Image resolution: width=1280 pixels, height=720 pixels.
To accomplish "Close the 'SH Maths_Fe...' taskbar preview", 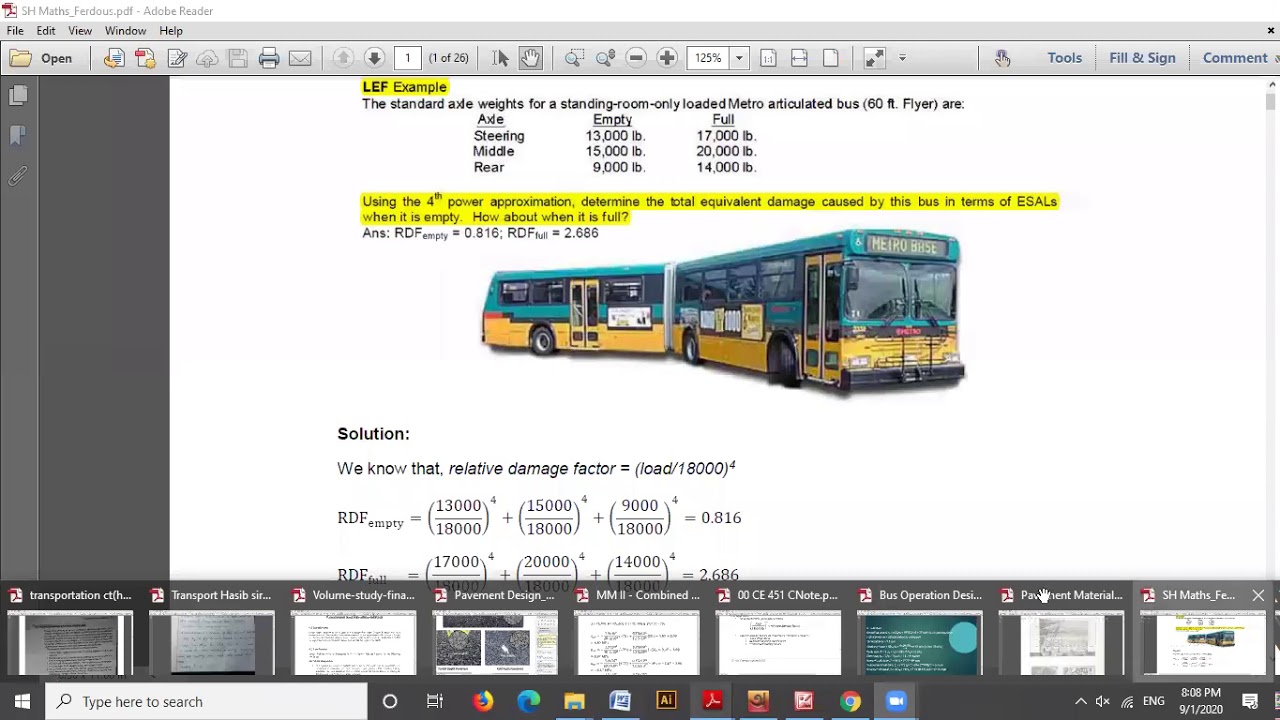I will point(1258,595).
